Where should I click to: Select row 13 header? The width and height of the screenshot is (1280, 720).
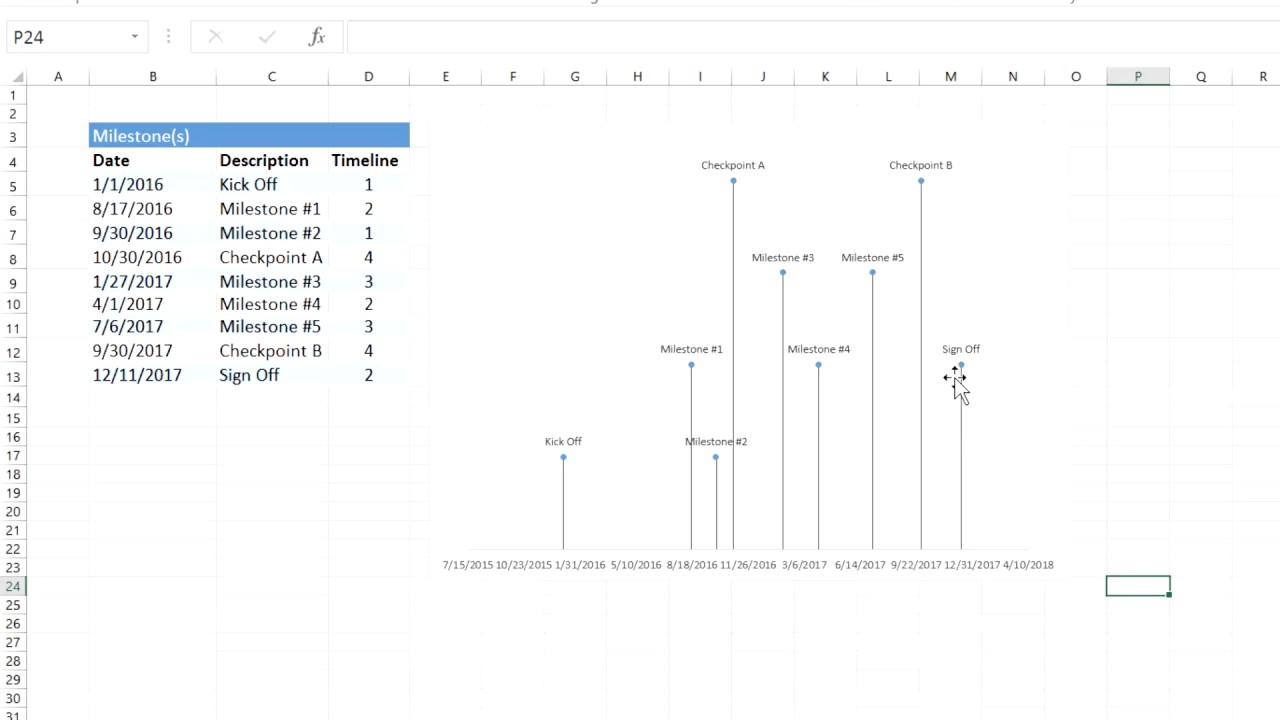[13, 376]
